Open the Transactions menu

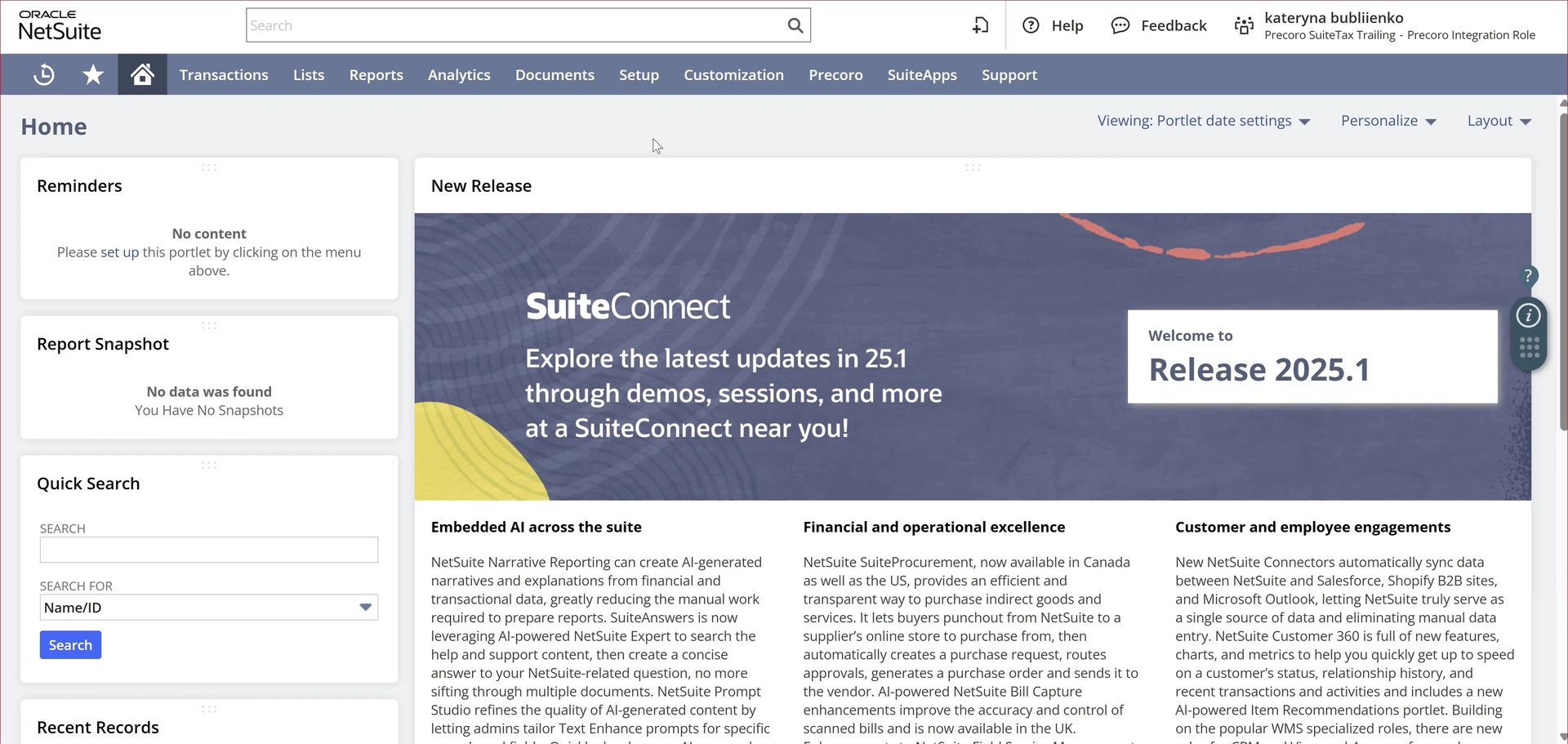[x=224, y=74]
